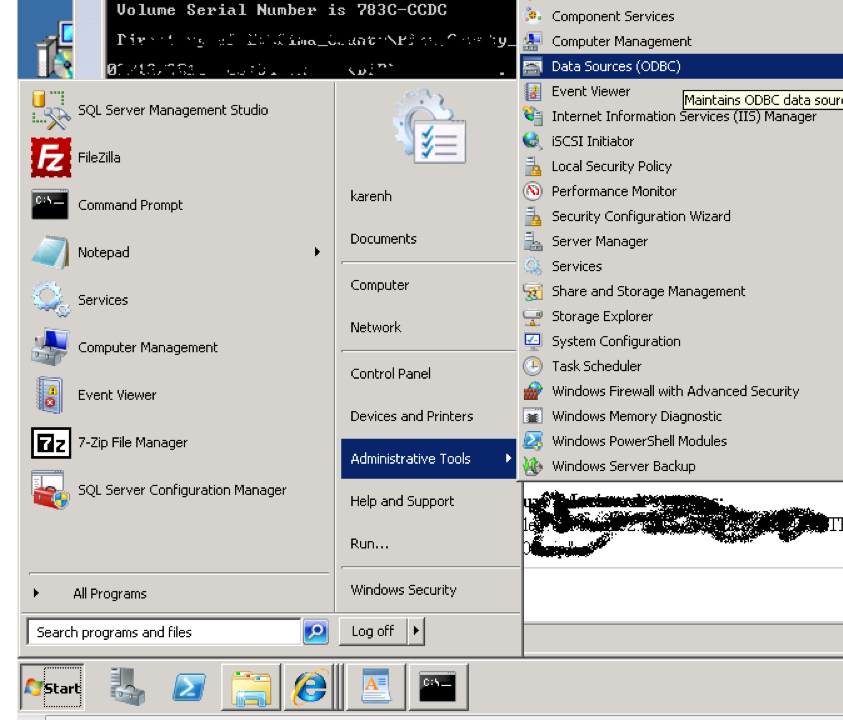This screenshot has height=720, width=843.
Task: Click Local Security Policy icon
Action: pyautogui.click(x=533, y=166)
